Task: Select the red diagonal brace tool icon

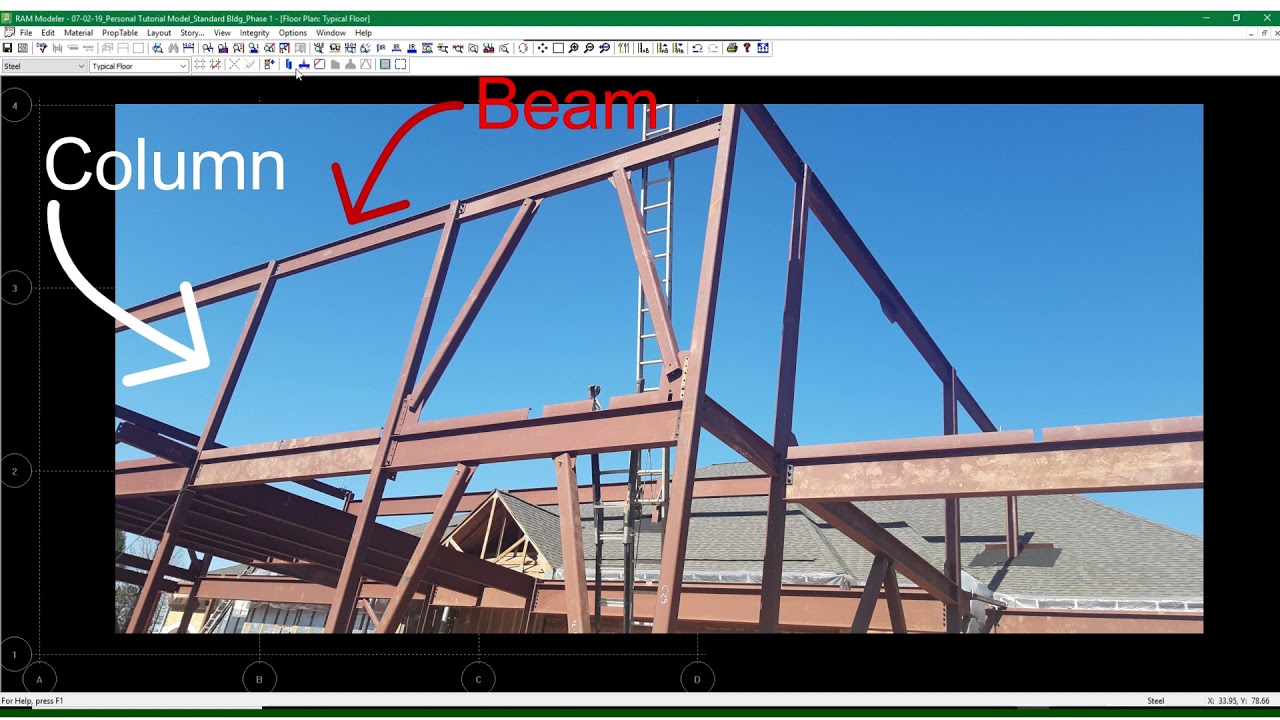Action: [319, 64]
